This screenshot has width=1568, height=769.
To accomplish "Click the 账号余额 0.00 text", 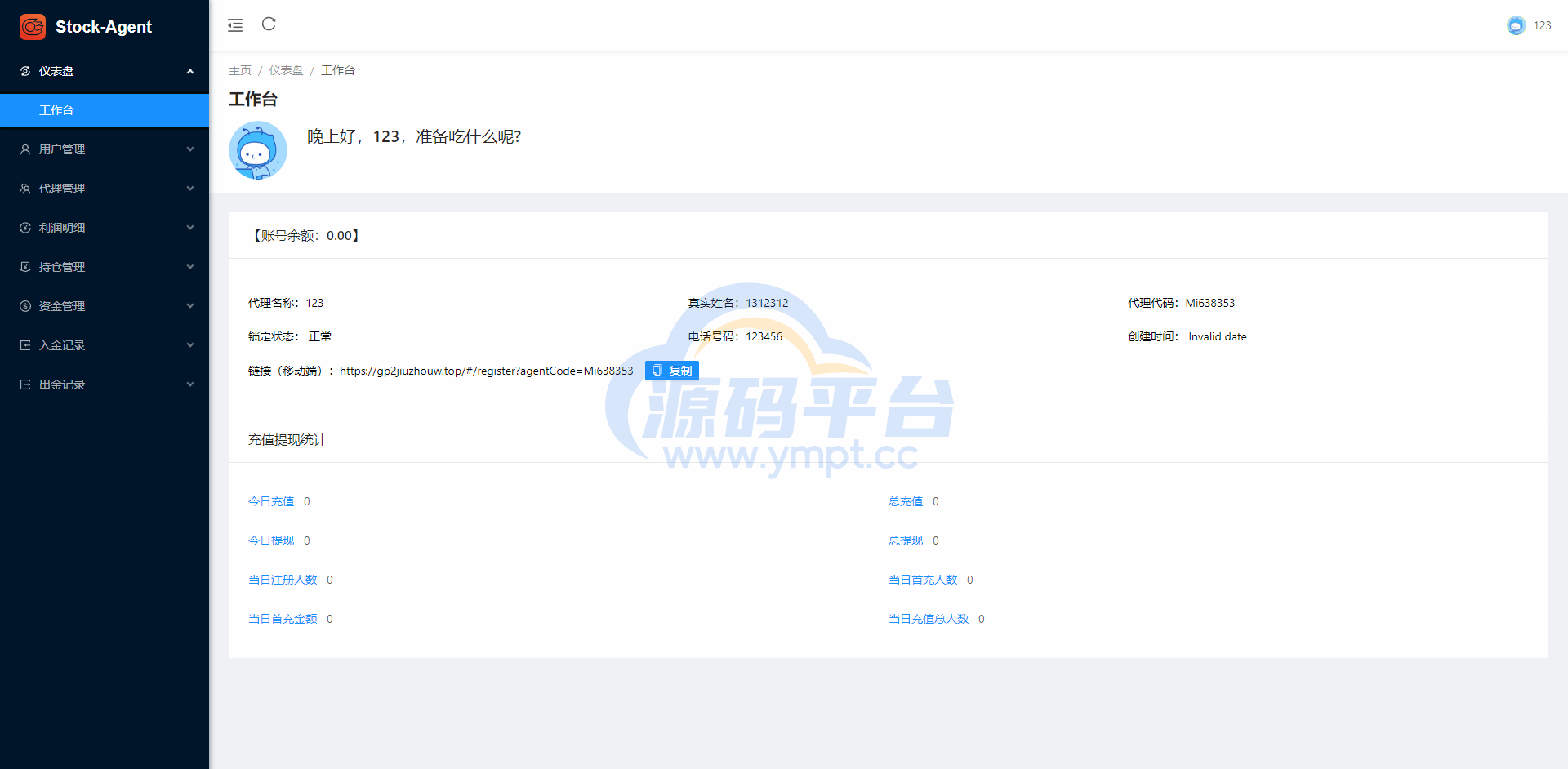I will pos(306,236).
